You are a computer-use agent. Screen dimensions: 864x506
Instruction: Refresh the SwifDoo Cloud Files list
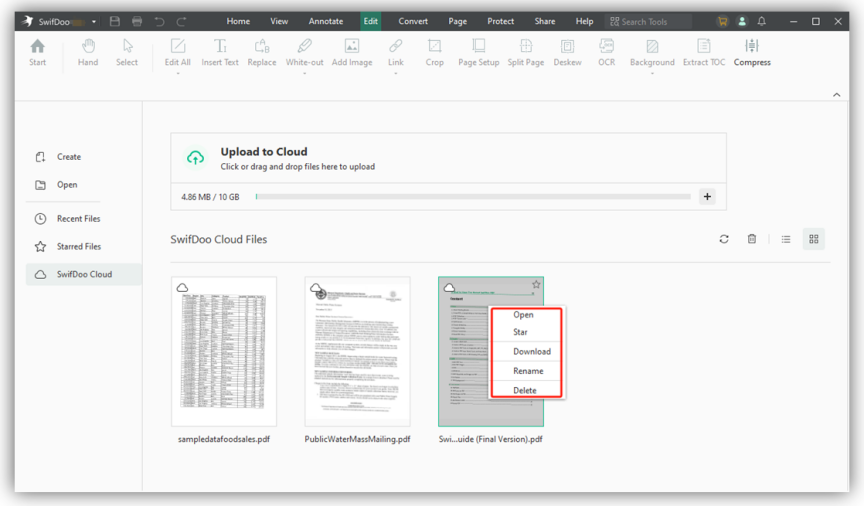click(724, 239)
